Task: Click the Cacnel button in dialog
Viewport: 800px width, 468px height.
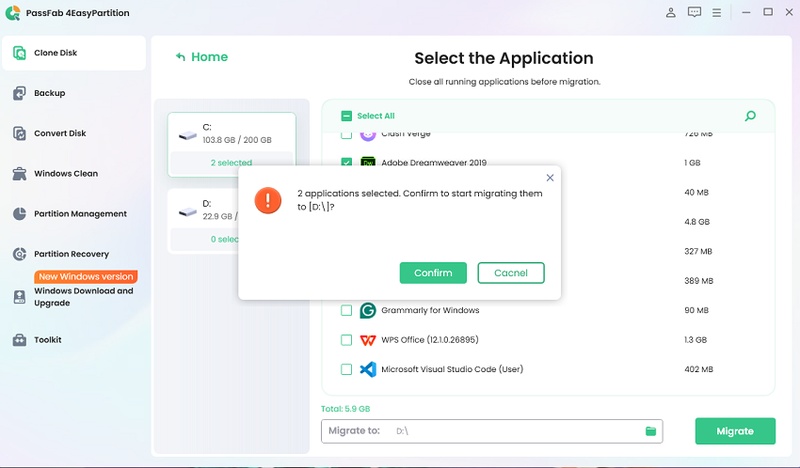Action: pos(511,273)
